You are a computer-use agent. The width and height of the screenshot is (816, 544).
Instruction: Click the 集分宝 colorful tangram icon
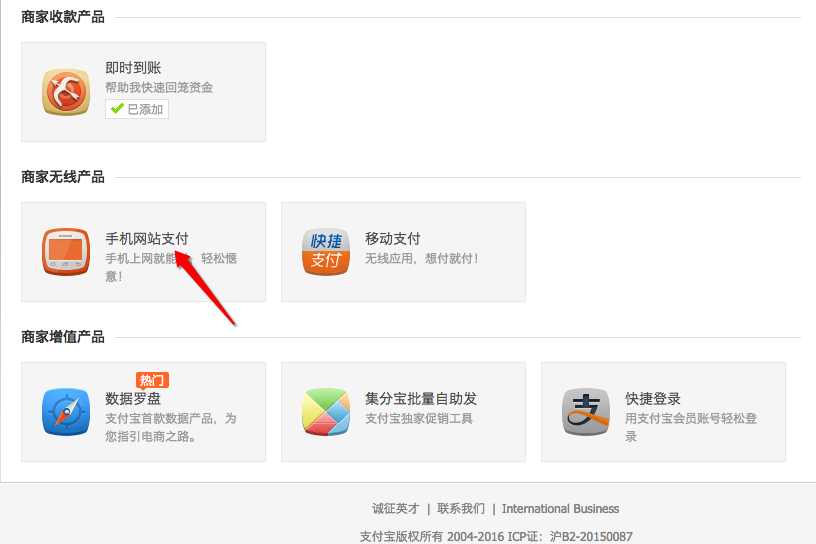click(x=326, y=412)
